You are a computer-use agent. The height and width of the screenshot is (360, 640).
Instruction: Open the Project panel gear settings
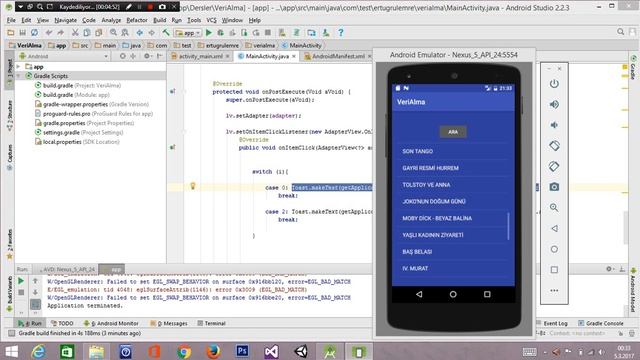[147, 56]
